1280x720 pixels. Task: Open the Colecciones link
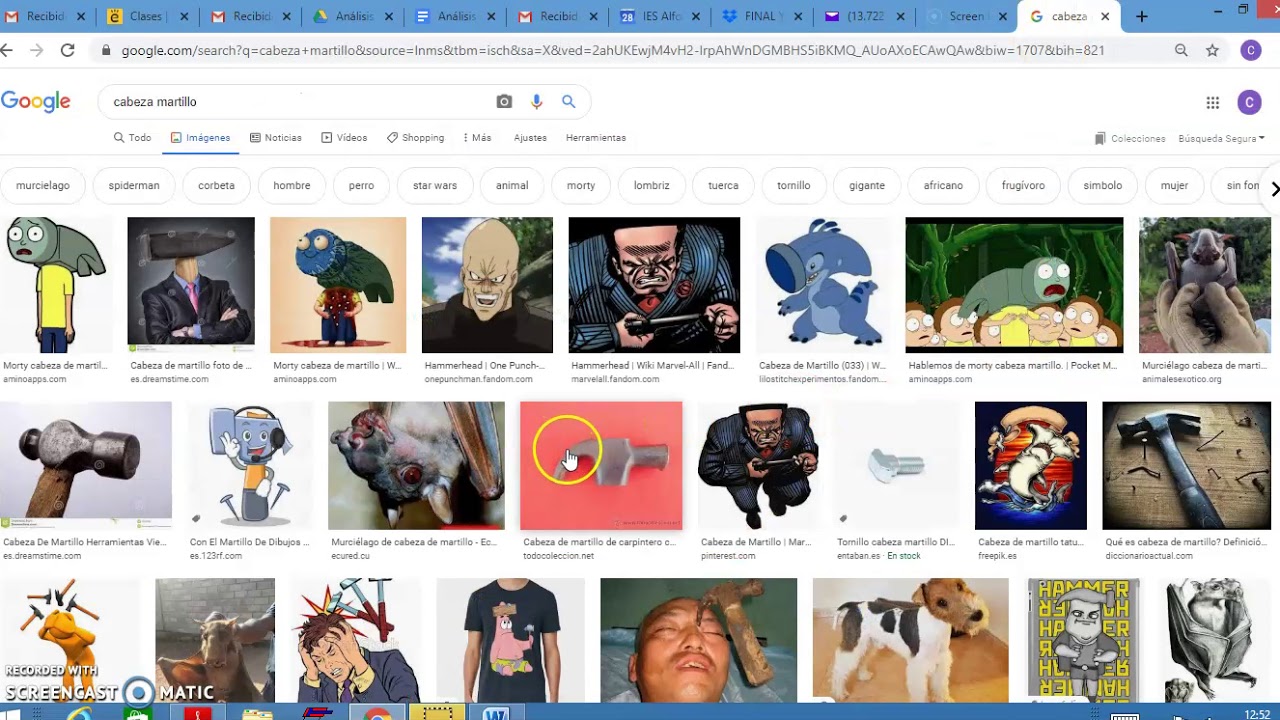pos(1130,138)
